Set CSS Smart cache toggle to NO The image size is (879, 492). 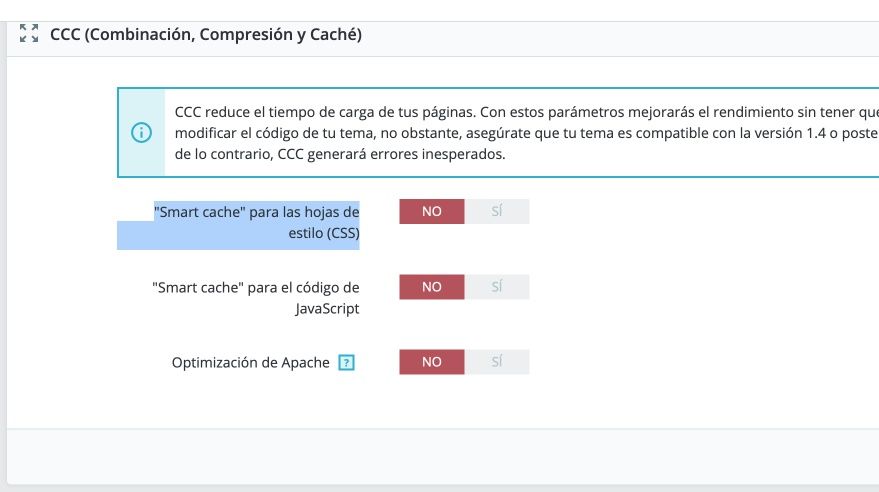tap(432, 211)
